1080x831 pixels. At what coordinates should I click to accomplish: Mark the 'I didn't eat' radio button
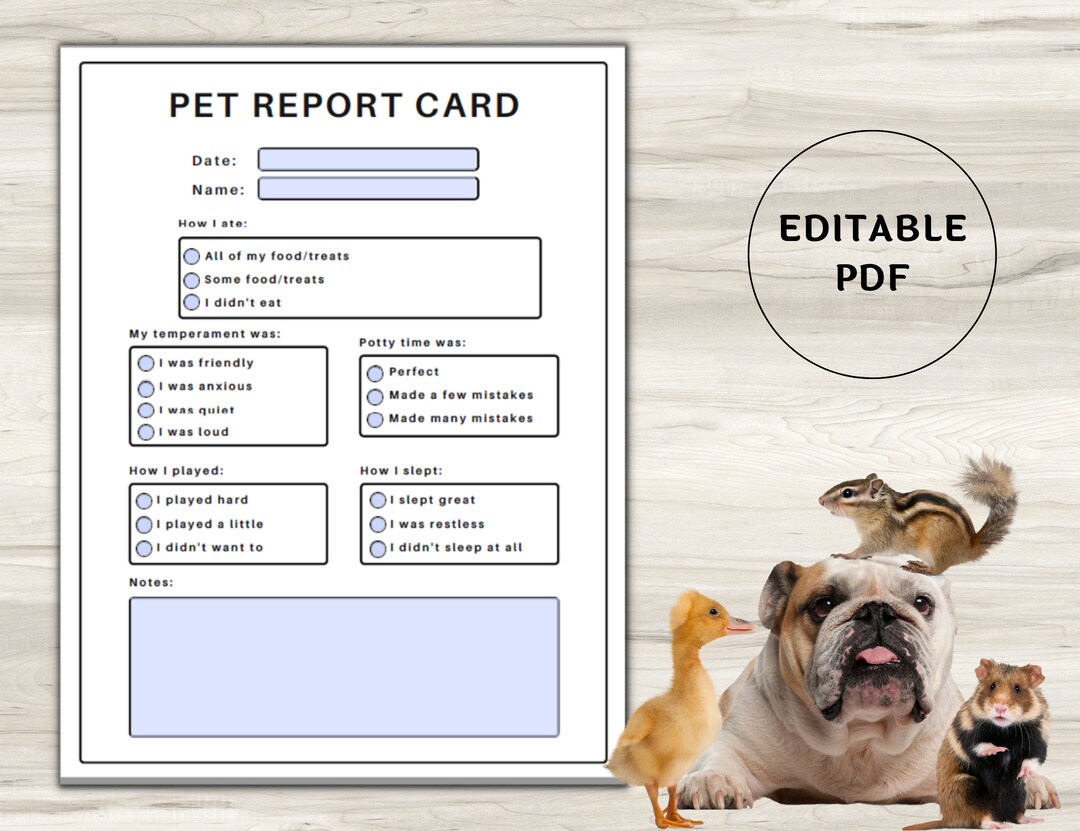[192, 303]
